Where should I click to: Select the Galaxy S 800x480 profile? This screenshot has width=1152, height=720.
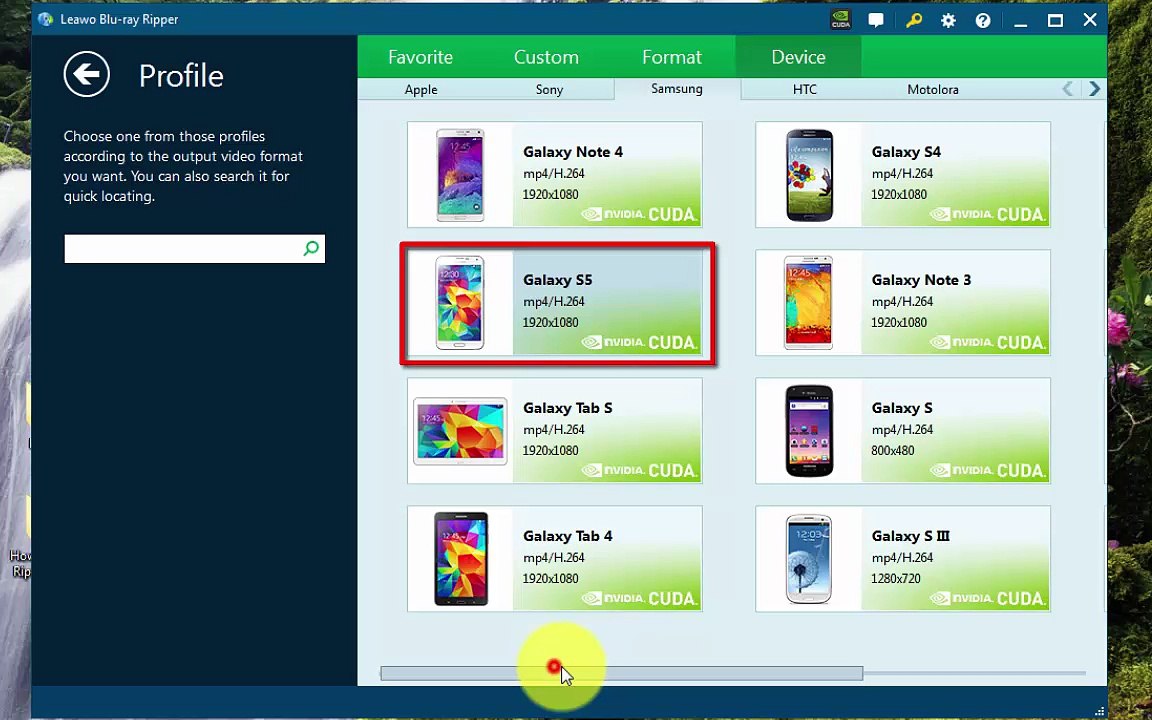(903, 431)
